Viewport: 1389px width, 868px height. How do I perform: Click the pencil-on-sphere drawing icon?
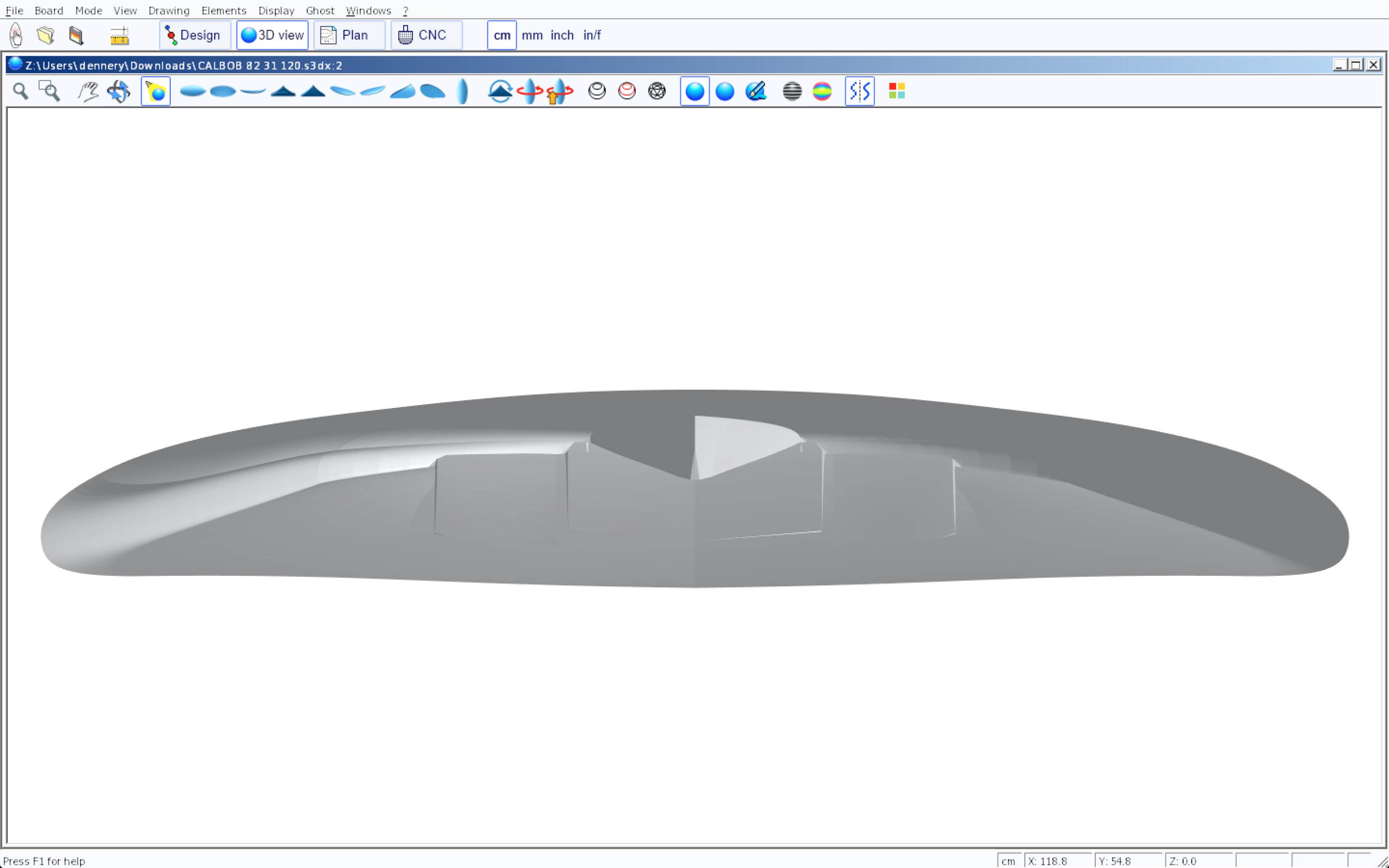[756, 91]
